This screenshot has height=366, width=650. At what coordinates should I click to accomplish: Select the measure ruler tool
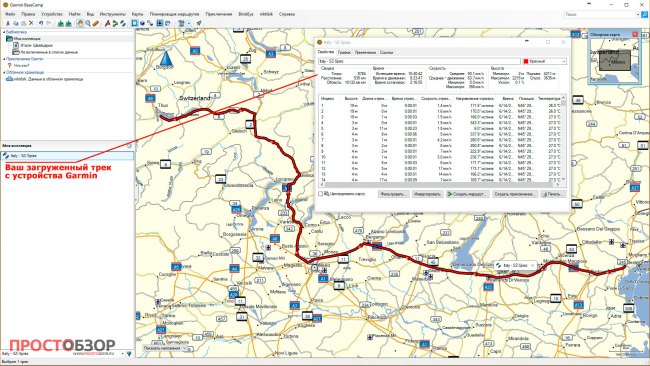pyautogui.click(x=96, y=23)
